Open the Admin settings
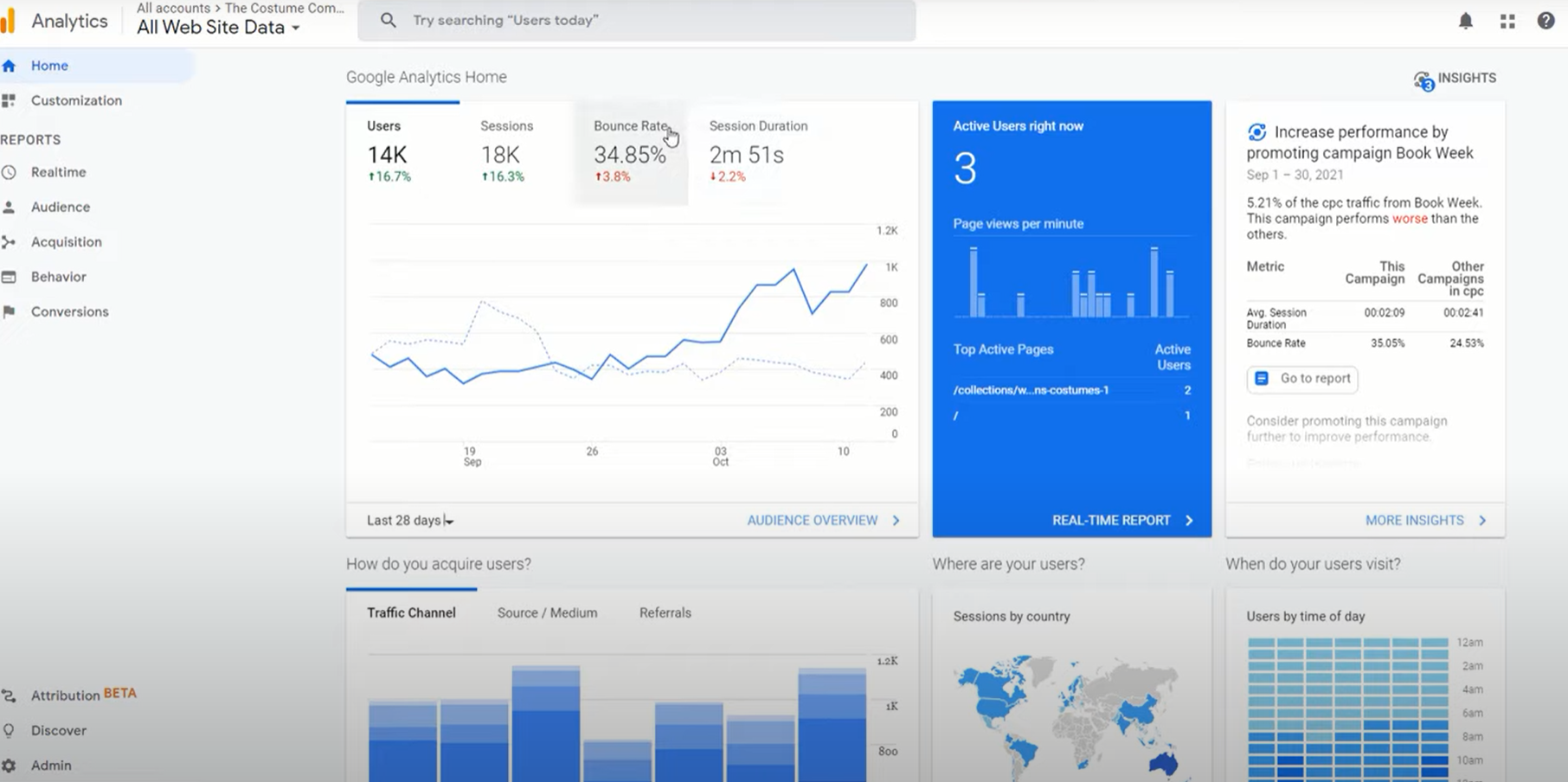 [x=50, y=765]
